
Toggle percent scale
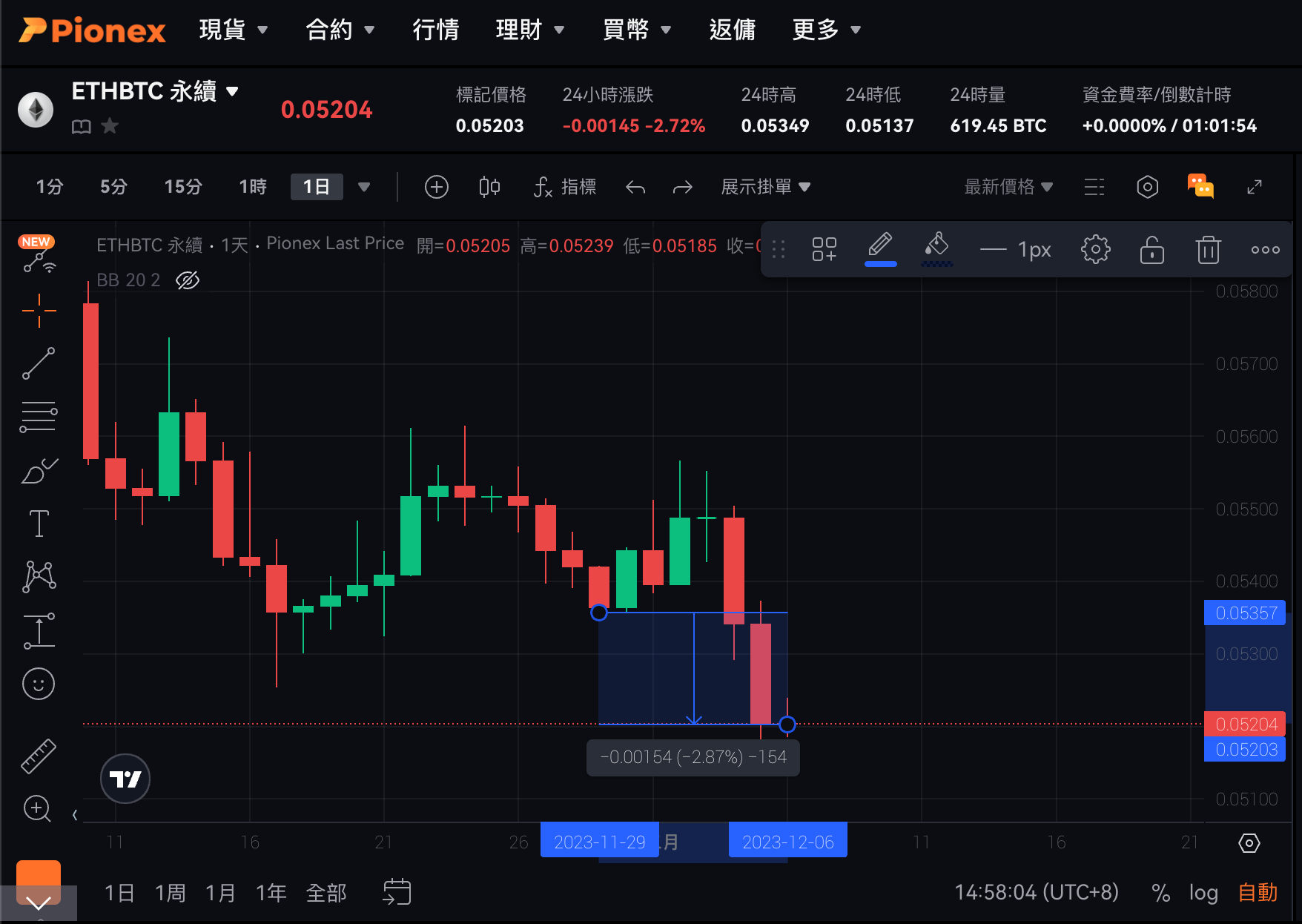coord(1160,892)
